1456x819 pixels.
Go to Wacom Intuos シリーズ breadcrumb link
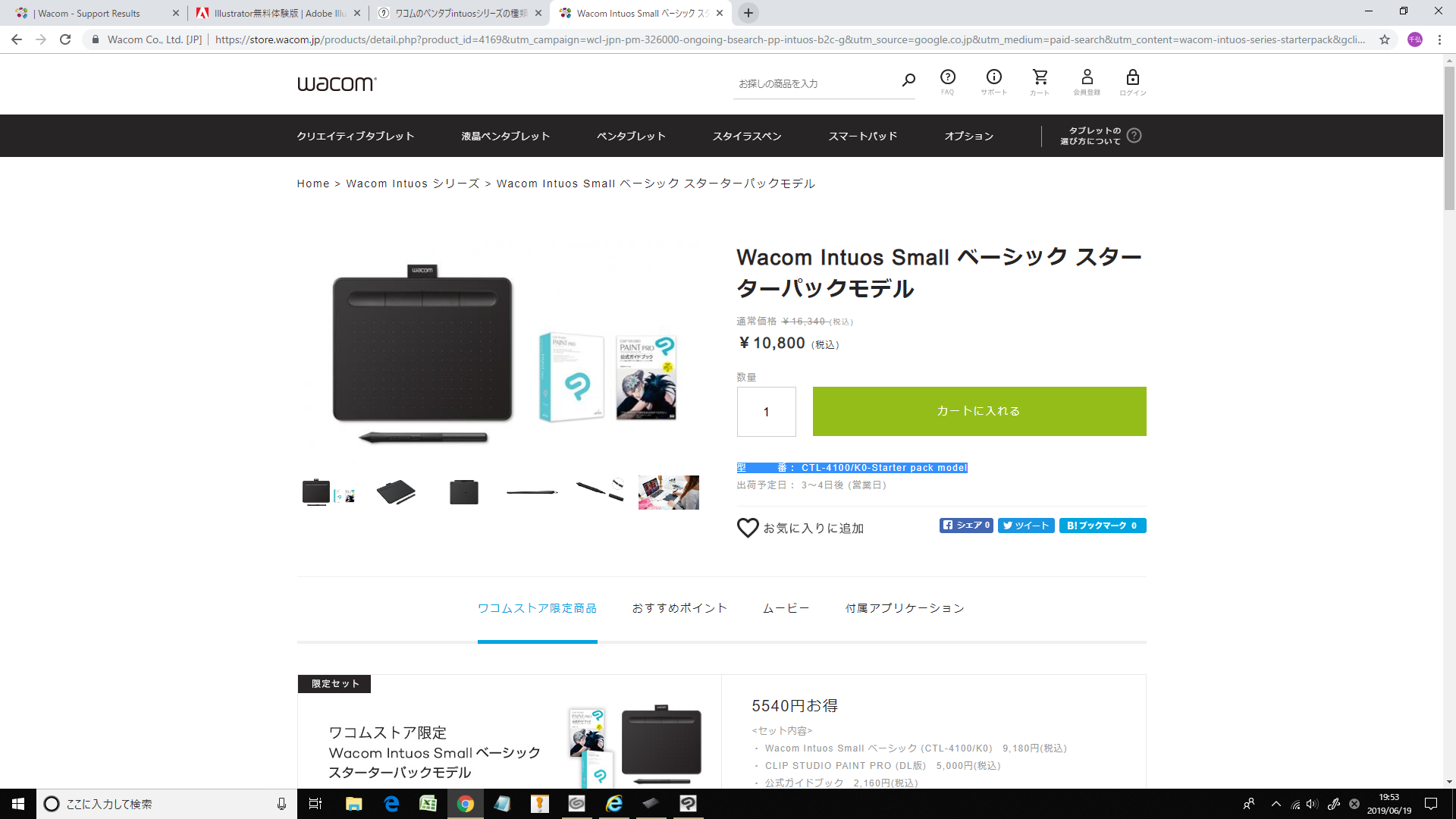pyautogui.click(x=413, y=184)
